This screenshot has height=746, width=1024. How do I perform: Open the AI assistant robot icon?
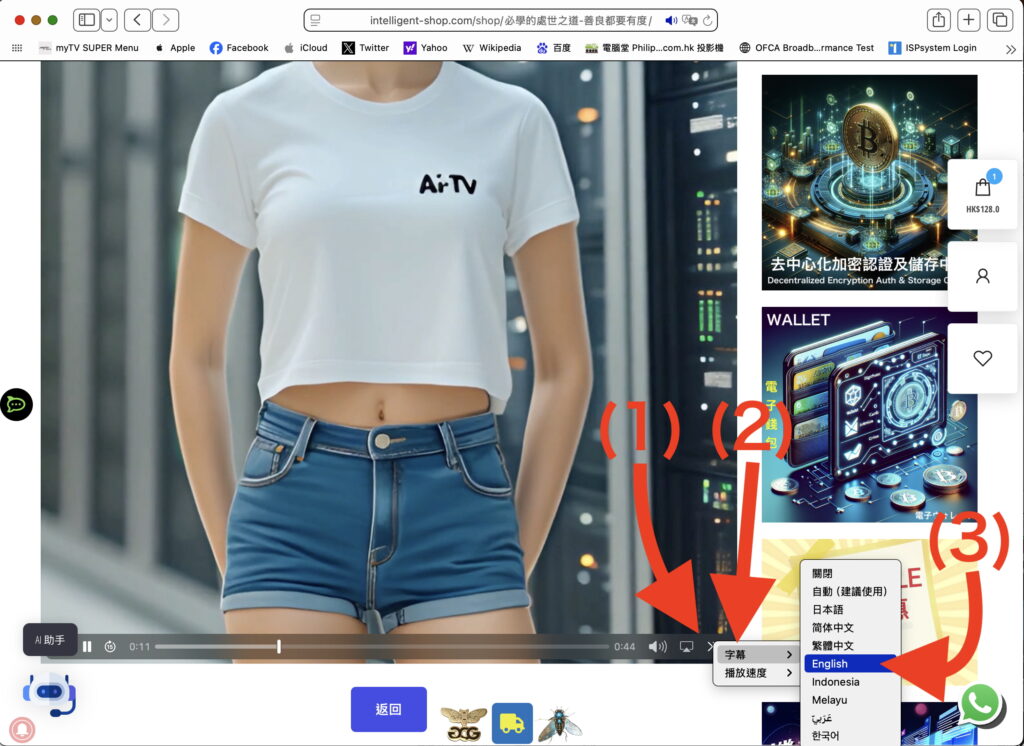pos(50,694)
